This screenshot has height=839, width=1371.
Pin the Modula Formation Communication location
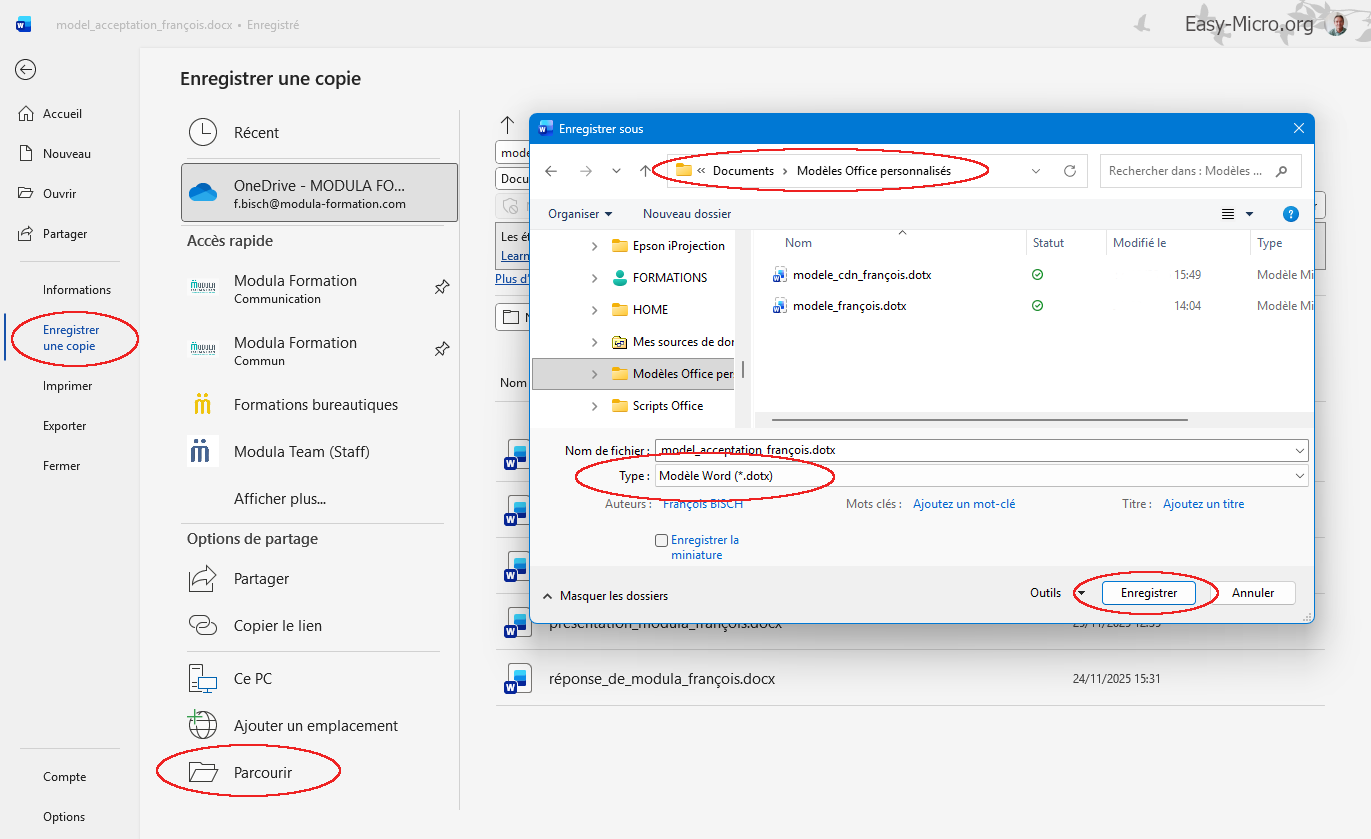pos(441,288)
